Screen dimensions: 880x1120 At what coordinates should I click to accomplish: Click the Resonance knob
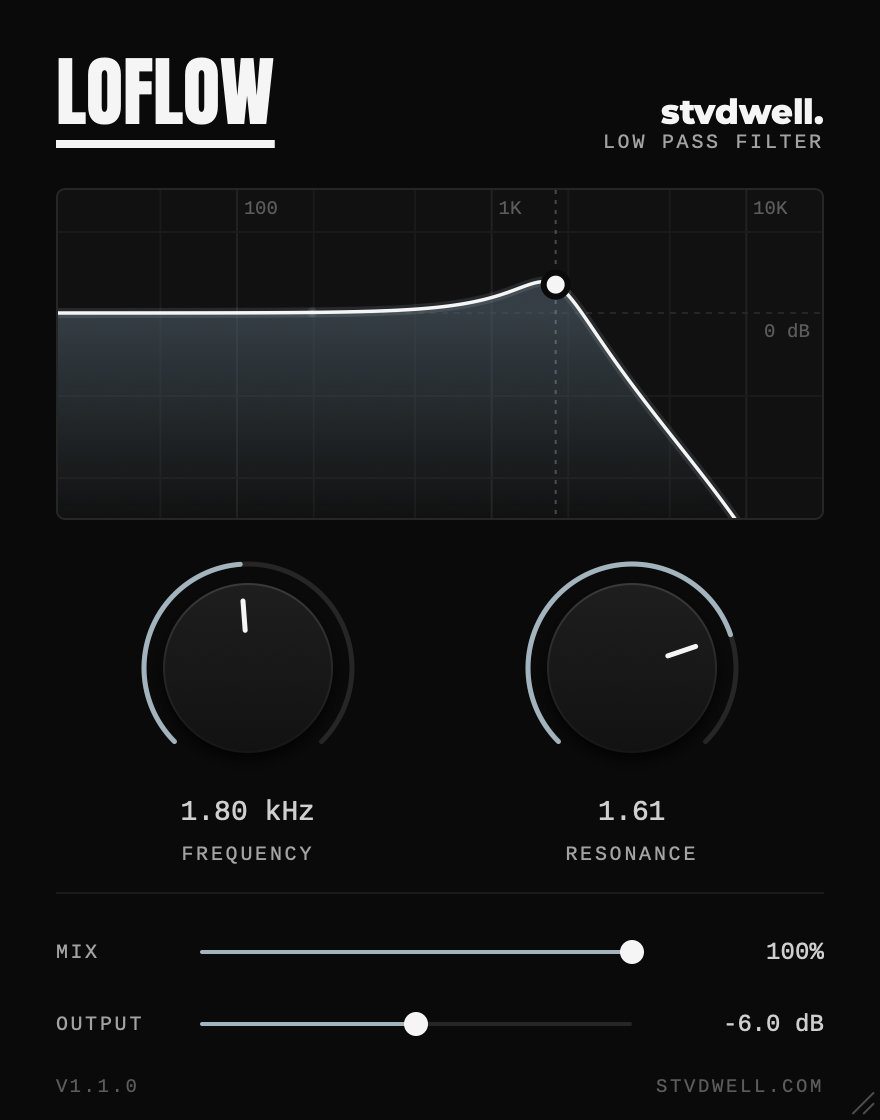[631, 668]
